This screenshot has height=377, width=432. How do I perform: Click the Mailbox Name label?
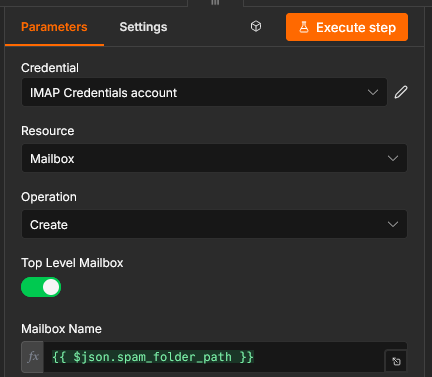tap(61, 329)
